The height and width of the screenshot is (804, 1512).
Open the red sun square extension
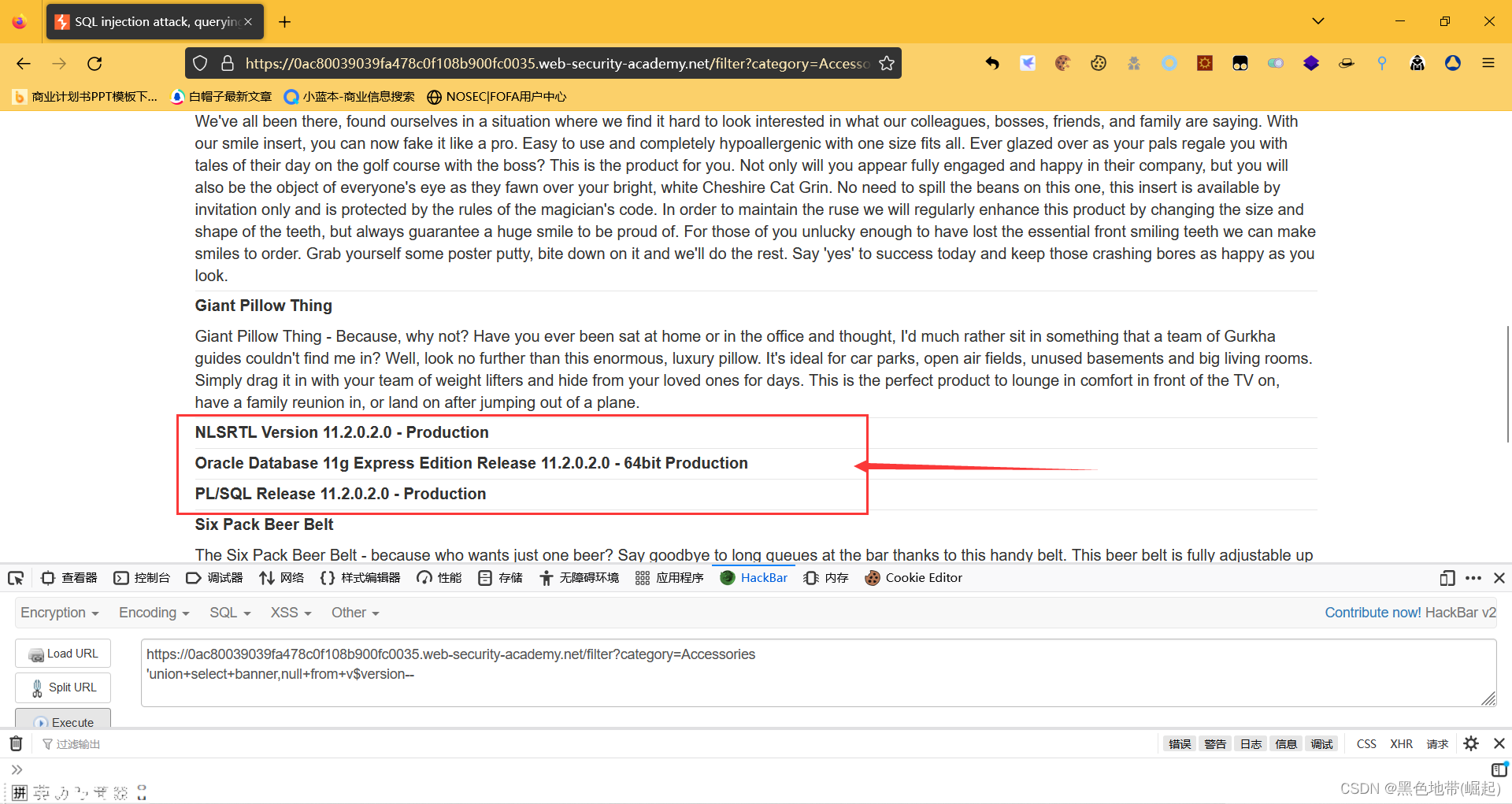coord(1205,64)
